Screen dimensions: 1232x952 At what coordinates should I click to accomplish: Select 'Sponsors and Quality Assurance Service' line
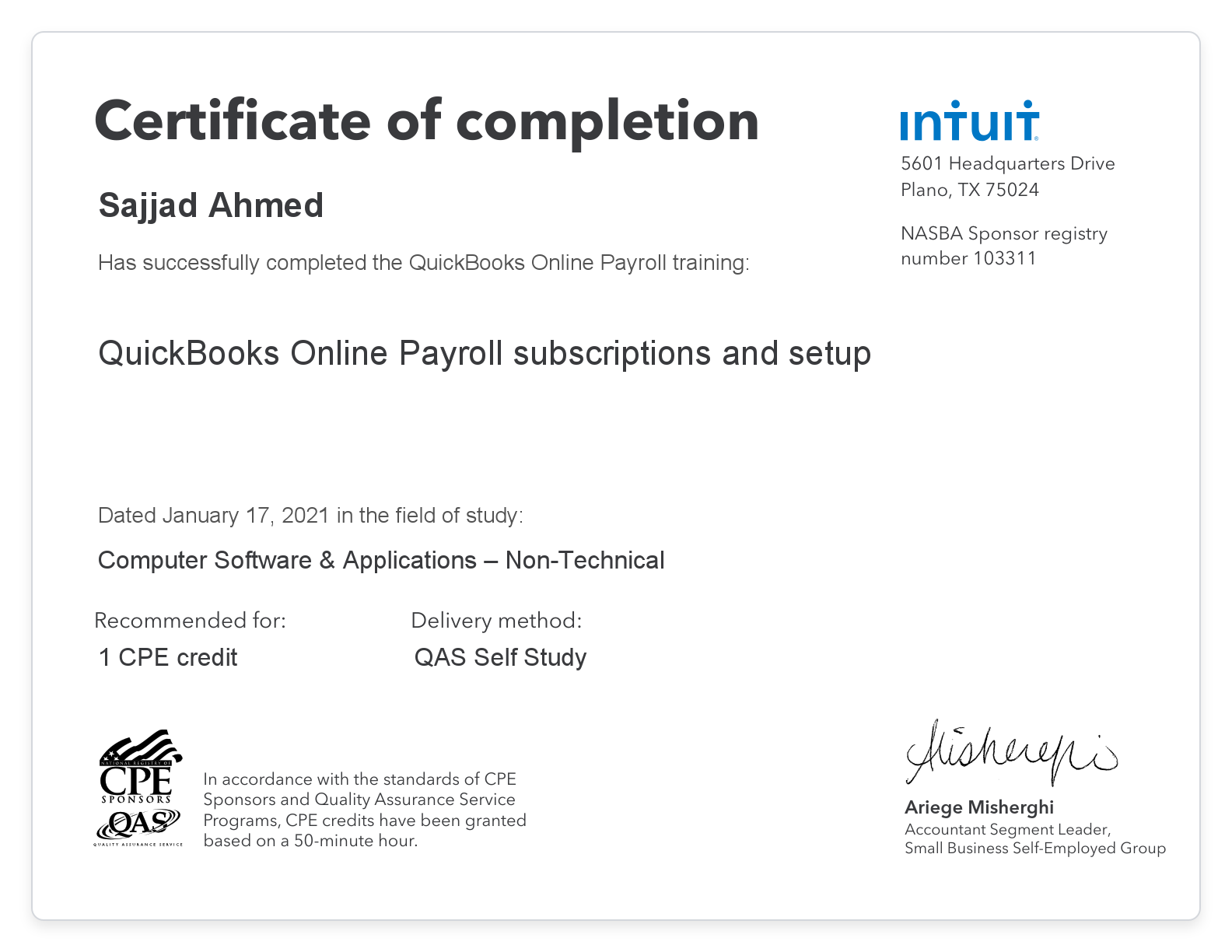click(359, 800)
